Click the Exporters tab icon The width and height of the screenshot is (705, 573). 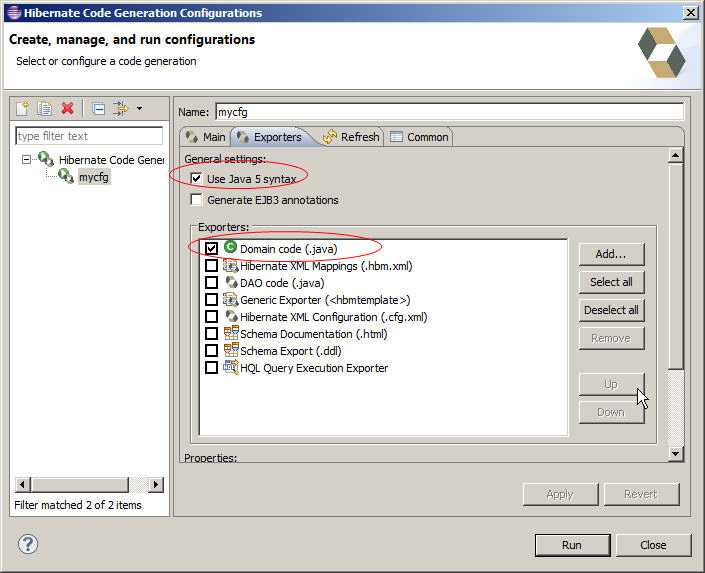tap(242, 136)
